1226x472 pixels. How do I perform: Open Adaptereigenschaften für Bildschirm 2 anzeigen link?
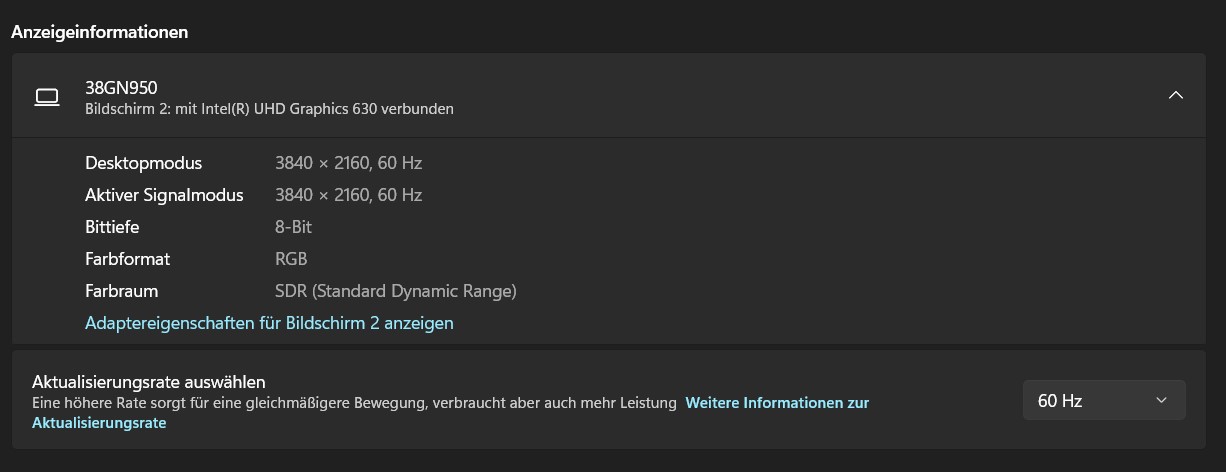tap(269, 323)
